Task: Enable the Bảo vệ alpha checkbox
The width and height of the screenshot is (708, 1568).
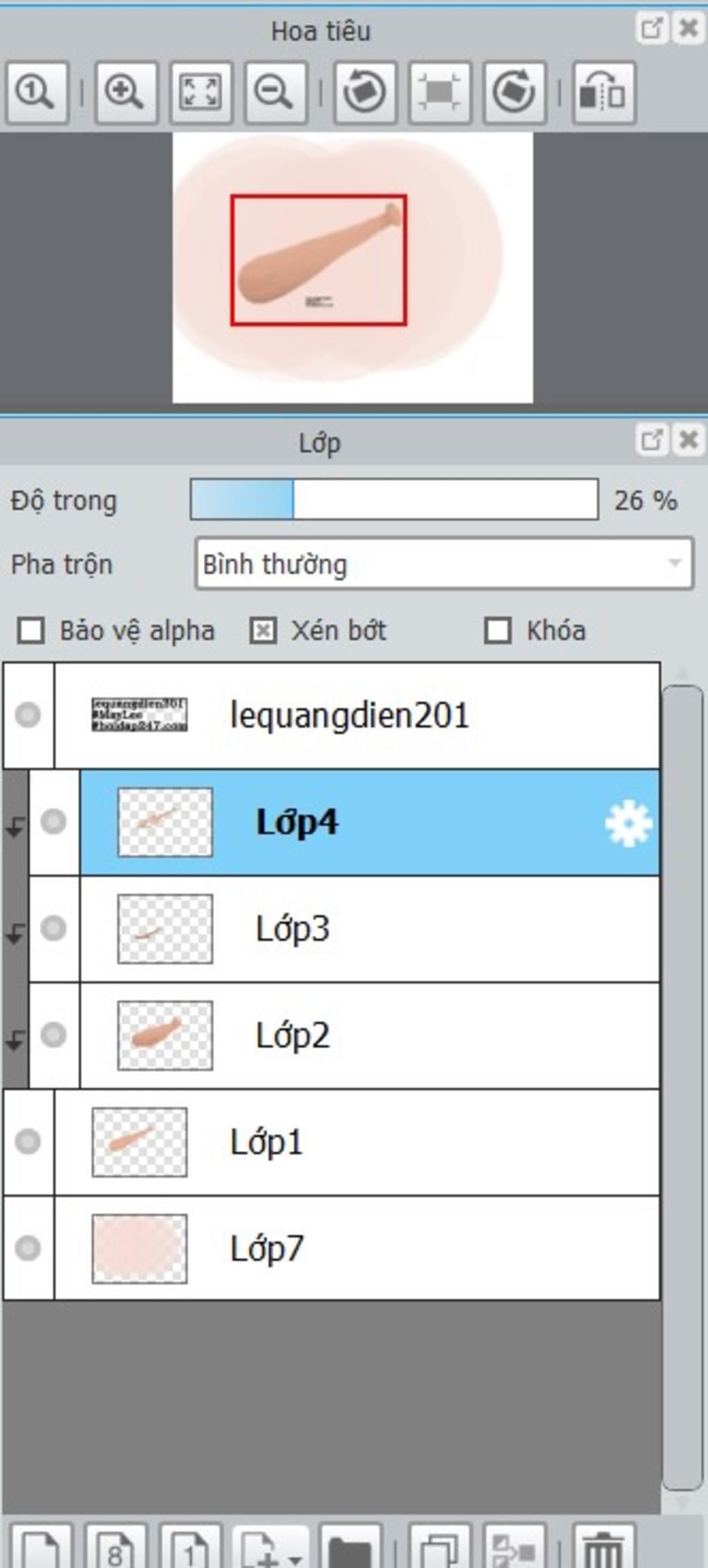Action: [x=31, y=631]
